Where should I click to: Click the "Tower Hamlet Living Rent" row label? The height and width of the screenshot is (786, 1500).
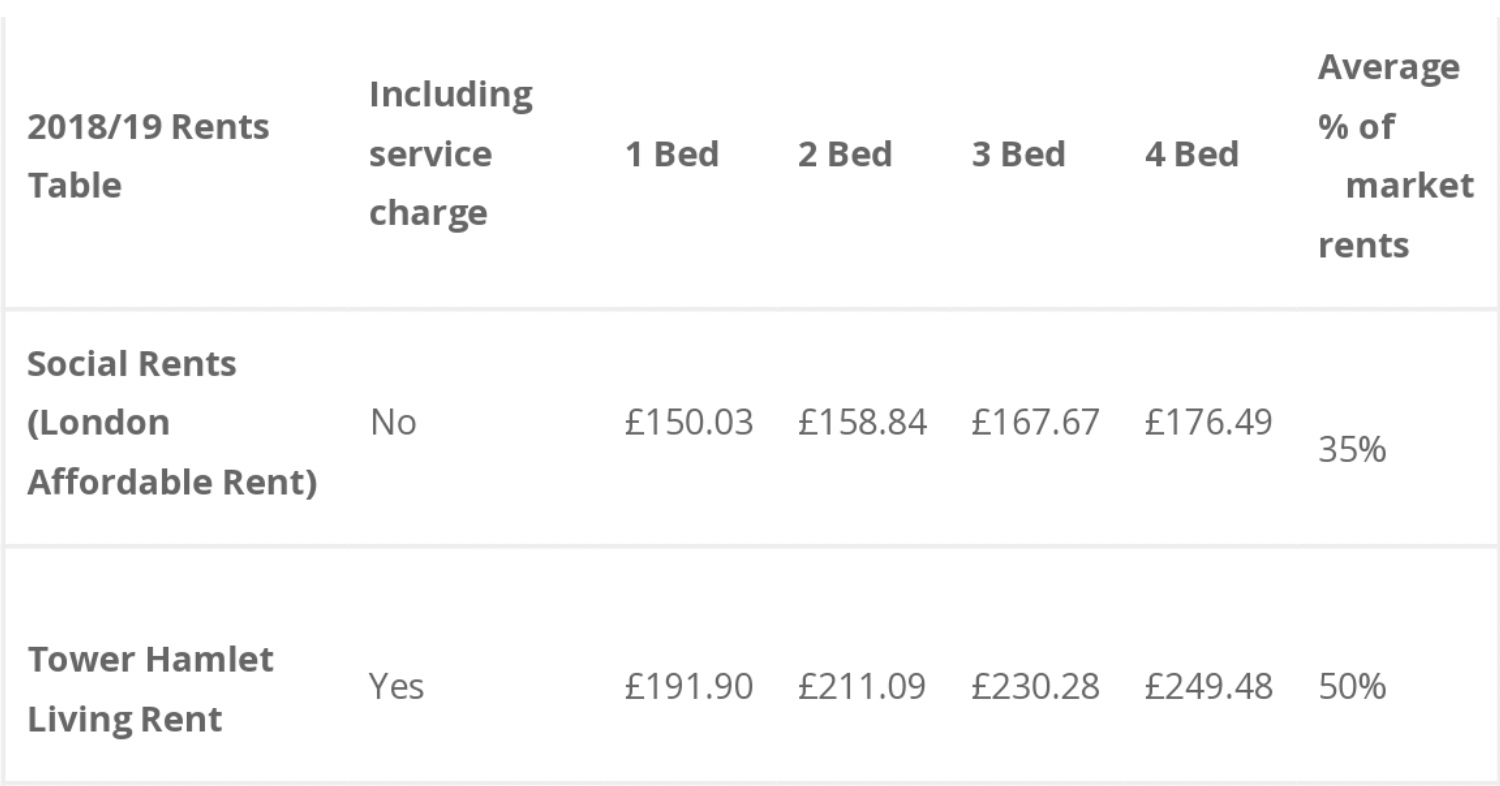click(150, 689)
